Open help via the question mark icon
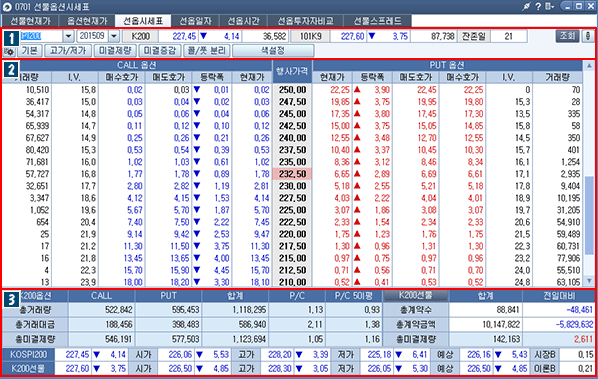This screenshot has height=379, width=598. pyautogui.click(x=538, y=6)
